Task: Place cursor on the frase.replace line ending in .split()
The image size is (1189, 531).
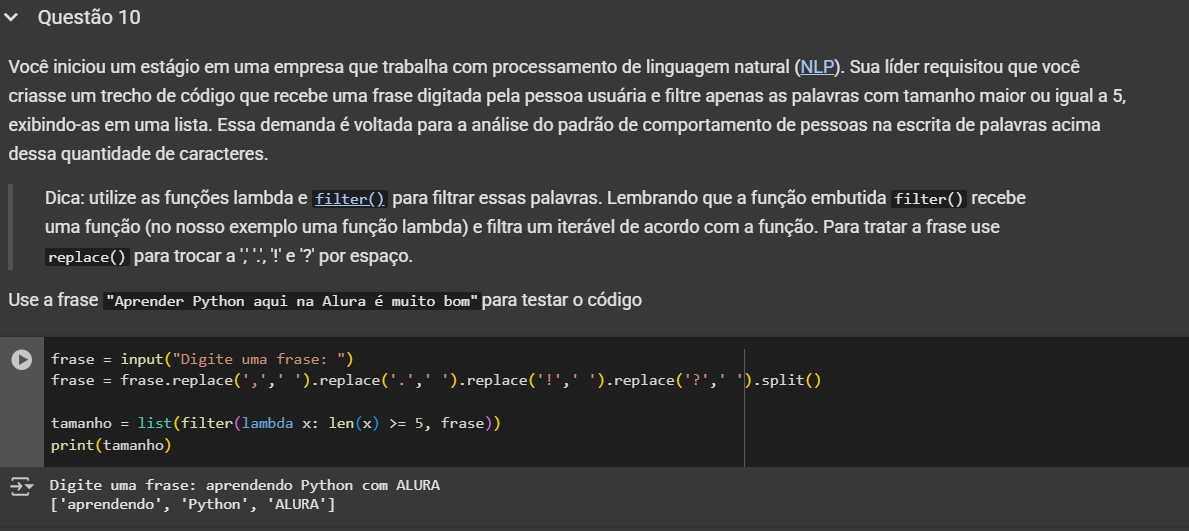Action: [436, 380]
